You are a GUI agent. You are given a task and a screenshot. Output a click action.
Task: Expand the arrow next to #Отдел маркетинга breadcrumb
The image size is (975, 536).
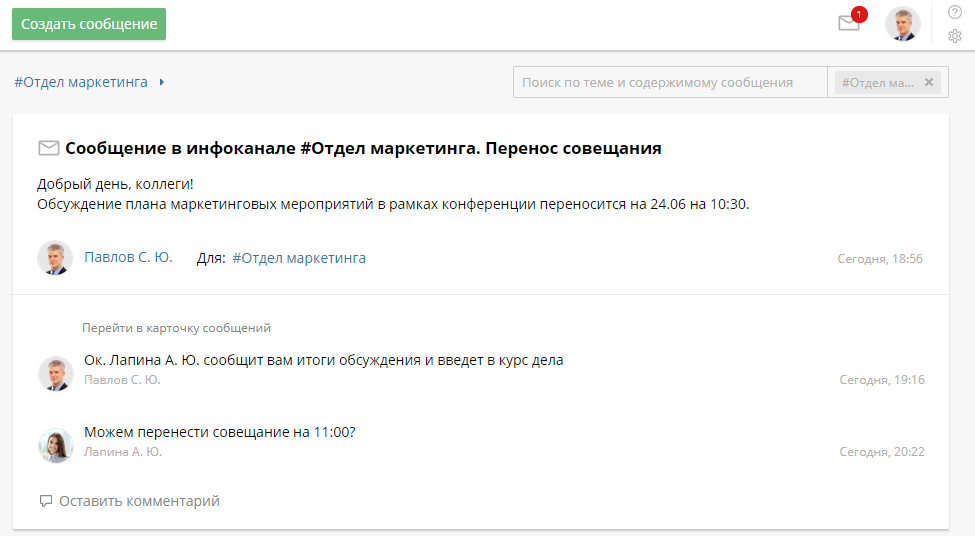click(162, 82)
